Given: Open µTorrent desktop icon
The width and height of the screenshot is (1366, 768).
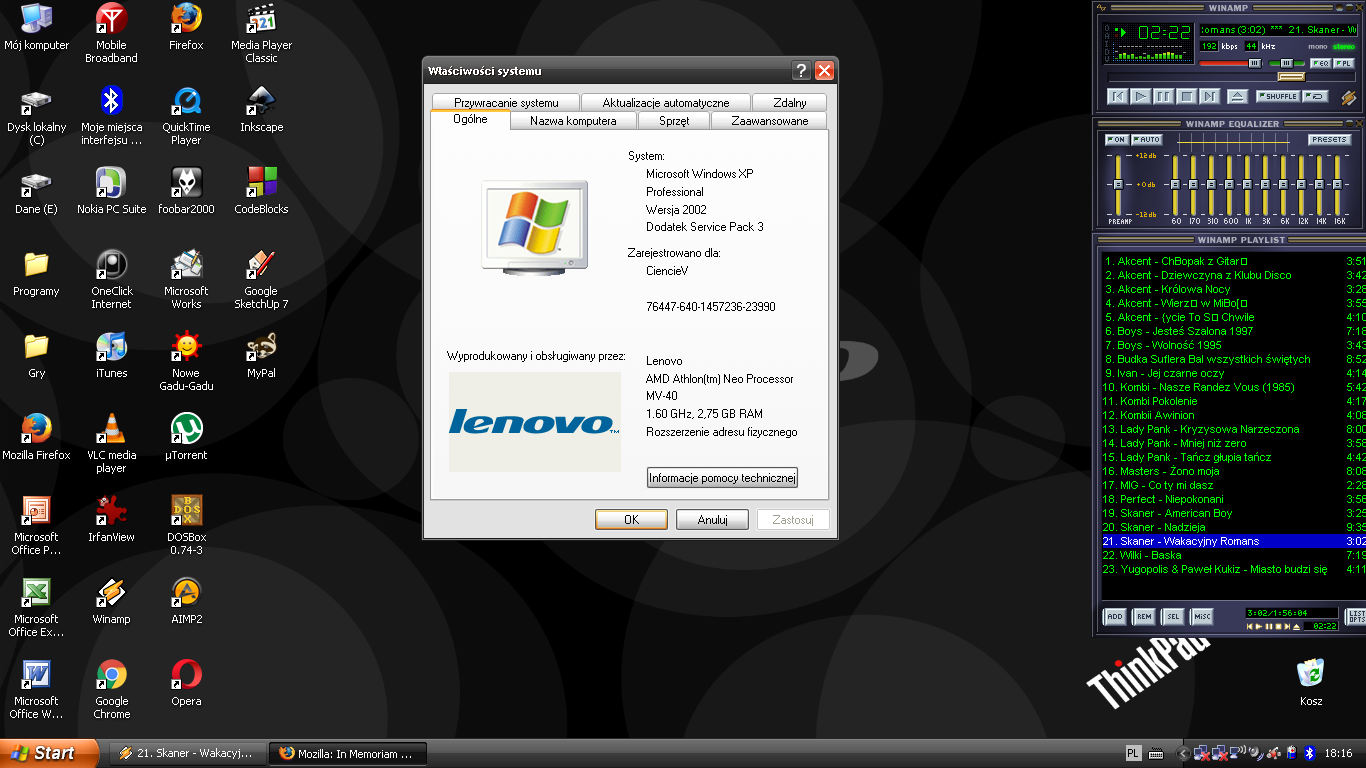Looking at the screenshot, I should (186, 438).
